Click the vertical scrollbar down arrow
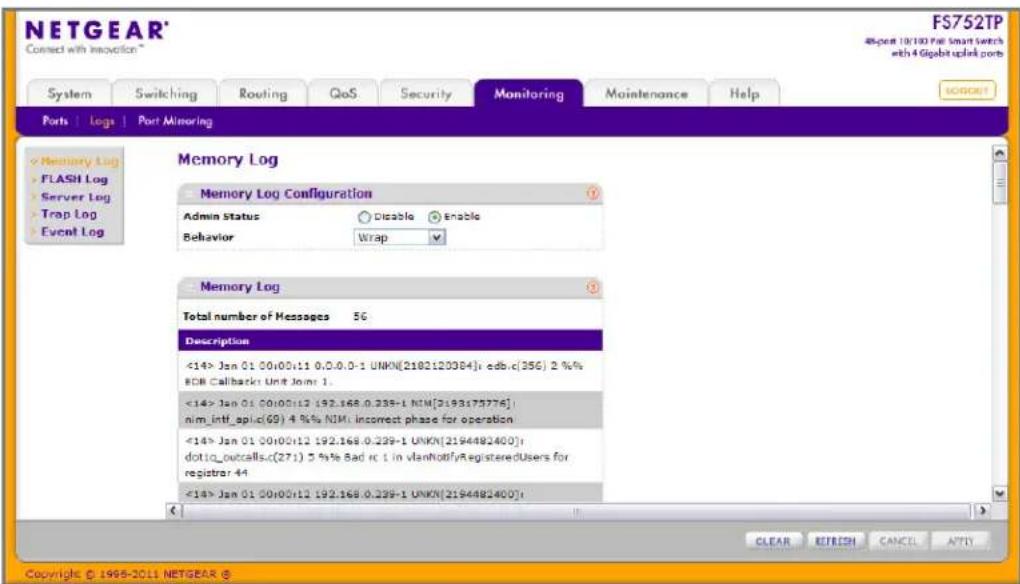 999,494
